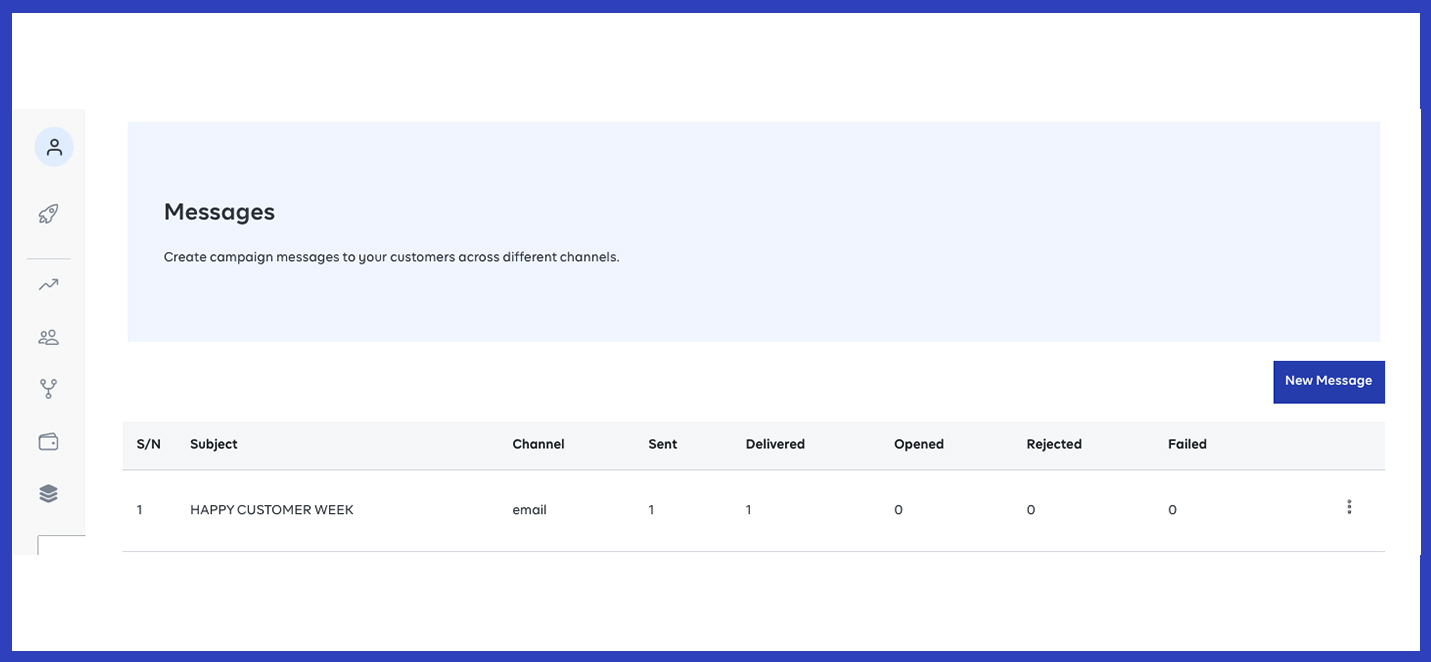
Task: Click the Opened column header
Action: (x=918, y=444)
